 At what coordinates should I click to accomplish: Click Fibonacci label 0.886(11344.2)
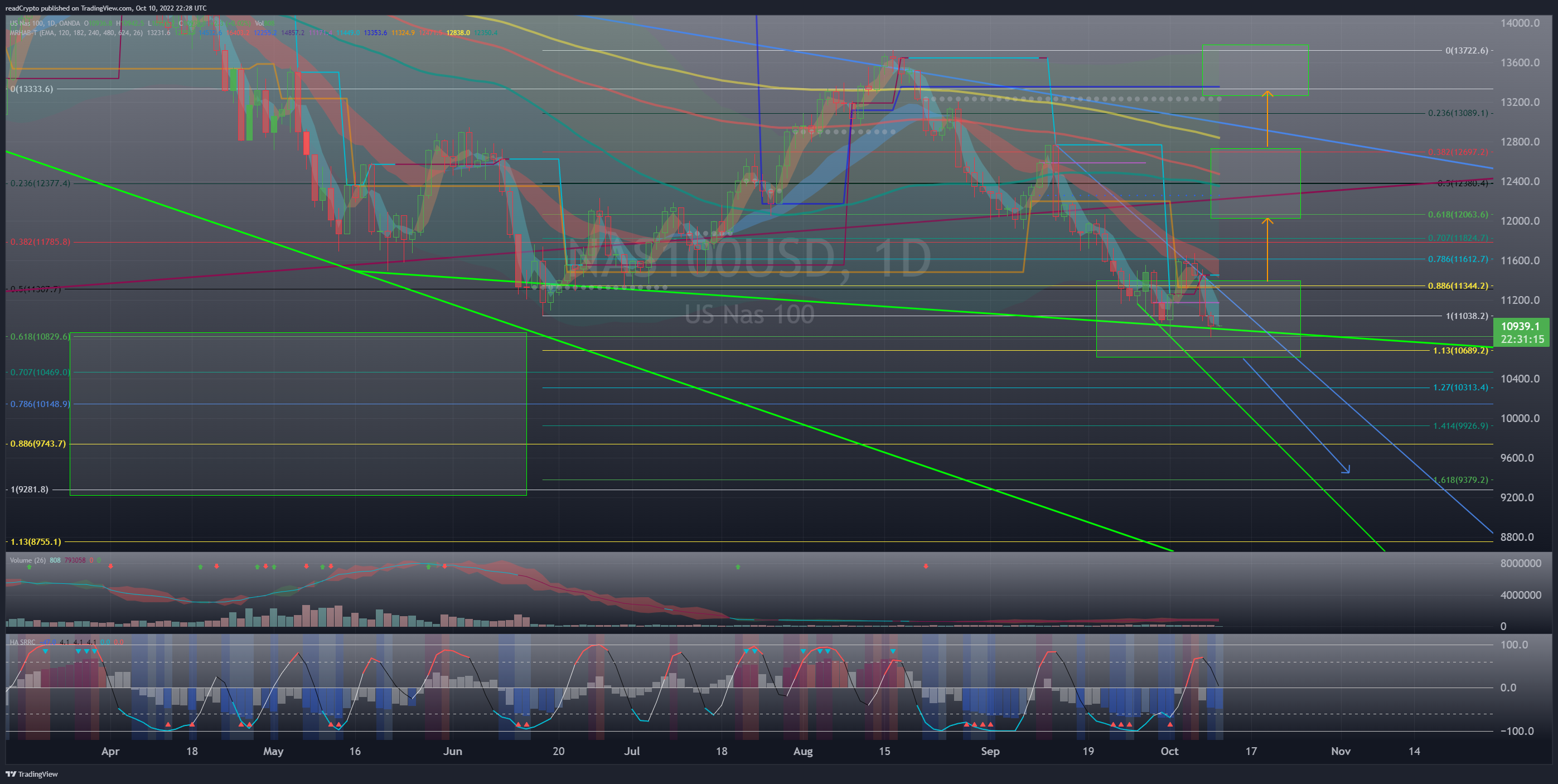1458,285
